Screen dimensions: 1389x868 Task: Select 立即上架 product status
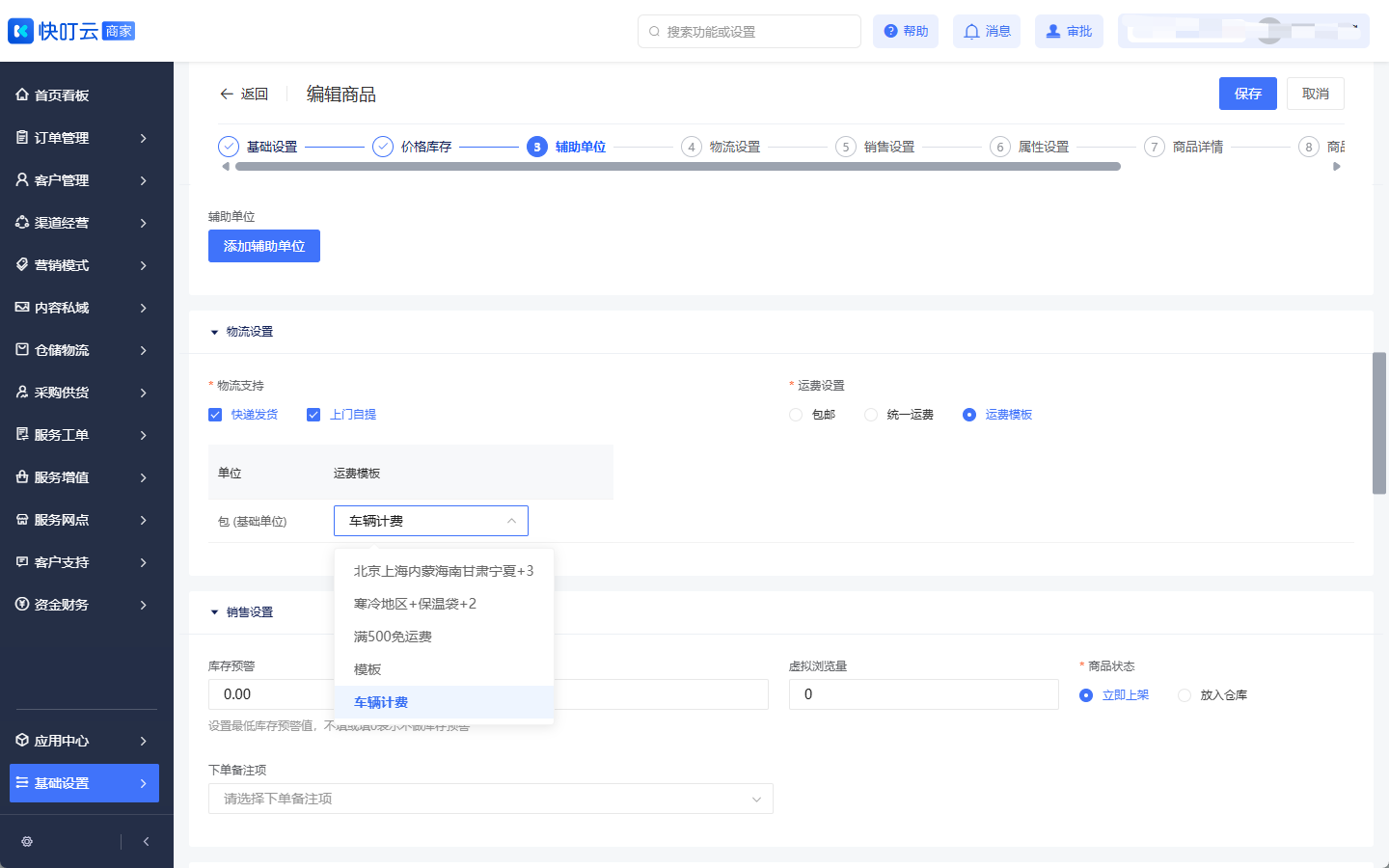tap(1086, 695)
